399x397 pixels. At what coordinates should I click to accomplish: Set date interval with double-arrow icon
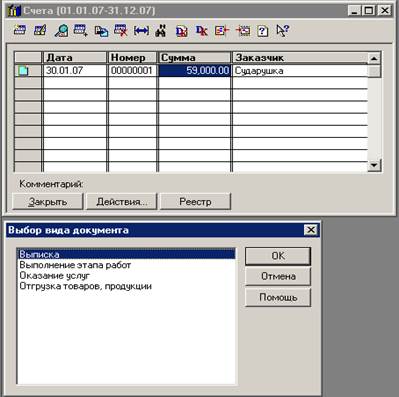[x=141, y=31]
